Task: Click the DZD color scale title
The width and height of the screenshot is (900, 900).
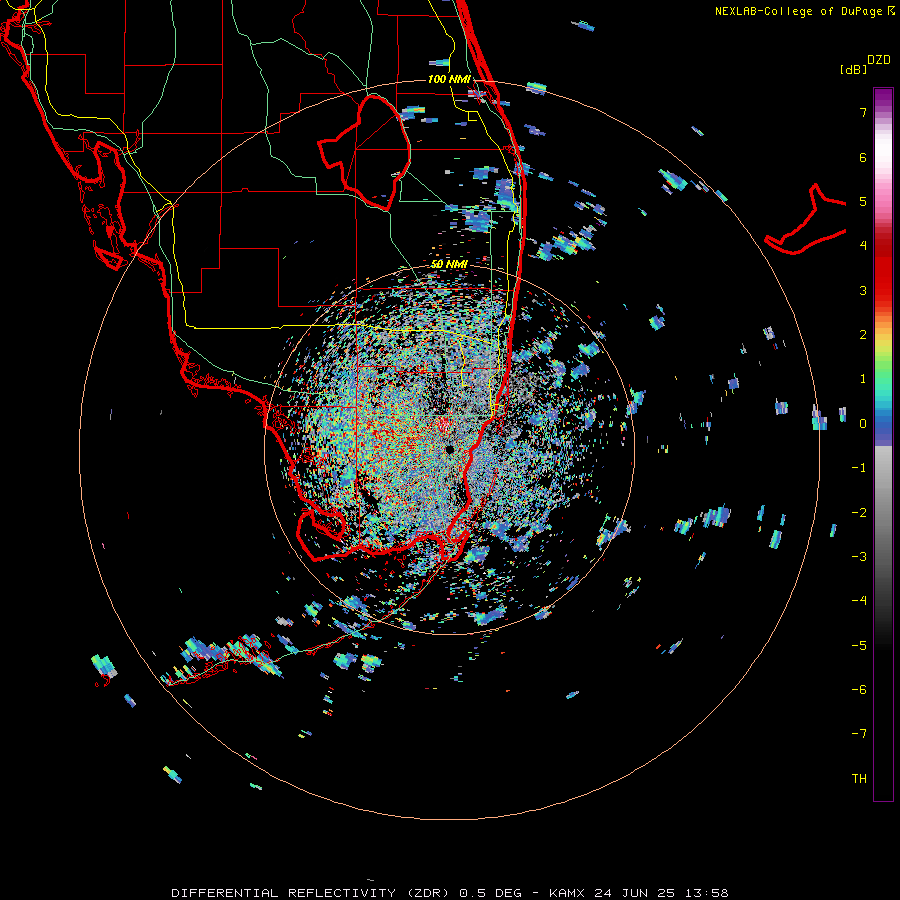Action: coord(878,60)
